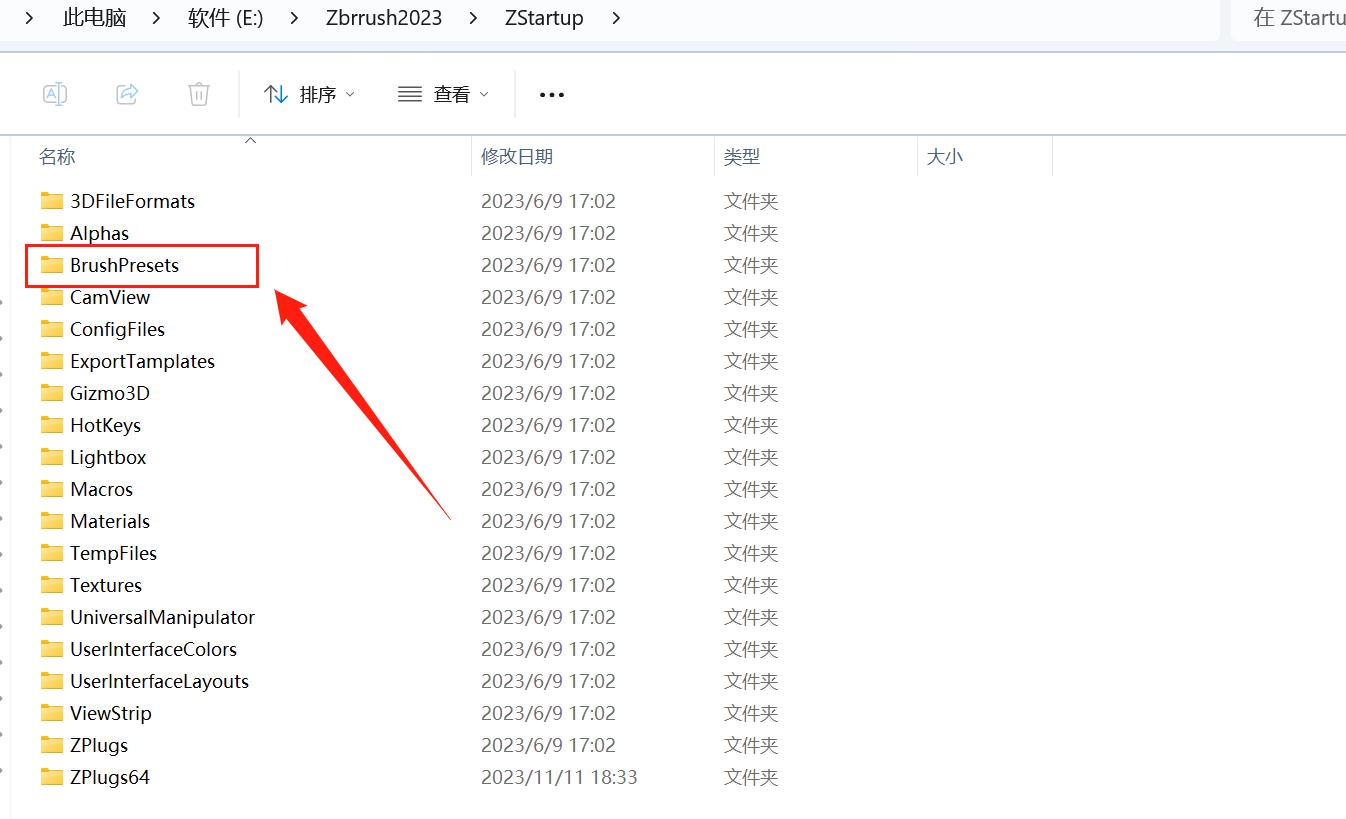Select the ConfigFiles folder icon
Viewport: 1346px width, 819px height.
pyautogui.click(x=52, y=329)
